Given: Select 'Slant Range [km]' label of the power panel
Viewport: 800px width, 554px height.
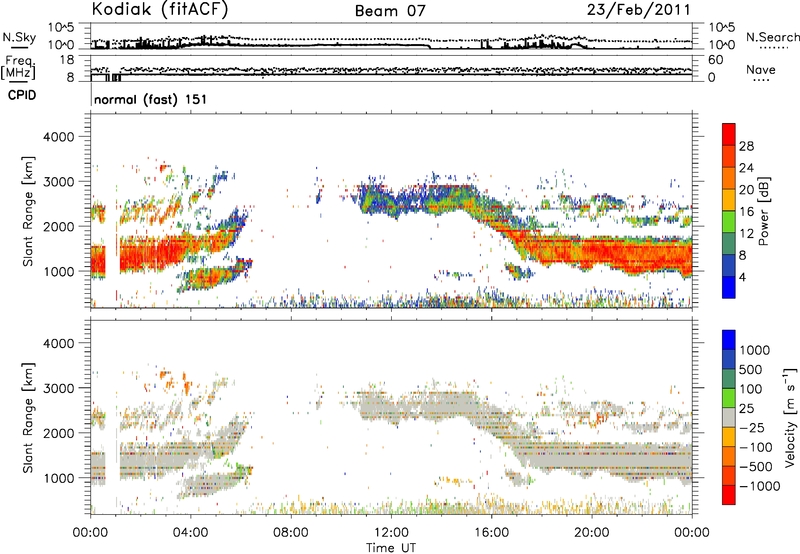Looking at the screenshot, I should click(x=28, y=211).
